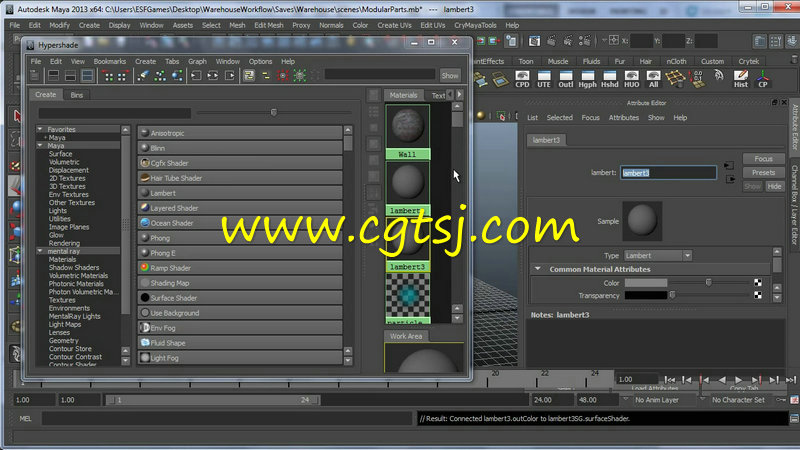Select the lambert3 attribute tab
This screenshot has width=800, height=450.
tap(546, 140)
